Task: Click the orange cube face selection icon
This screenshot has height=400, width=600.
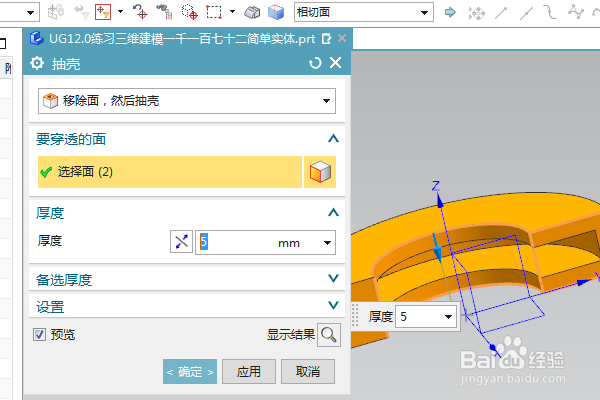Action: [x=320, y=172]
